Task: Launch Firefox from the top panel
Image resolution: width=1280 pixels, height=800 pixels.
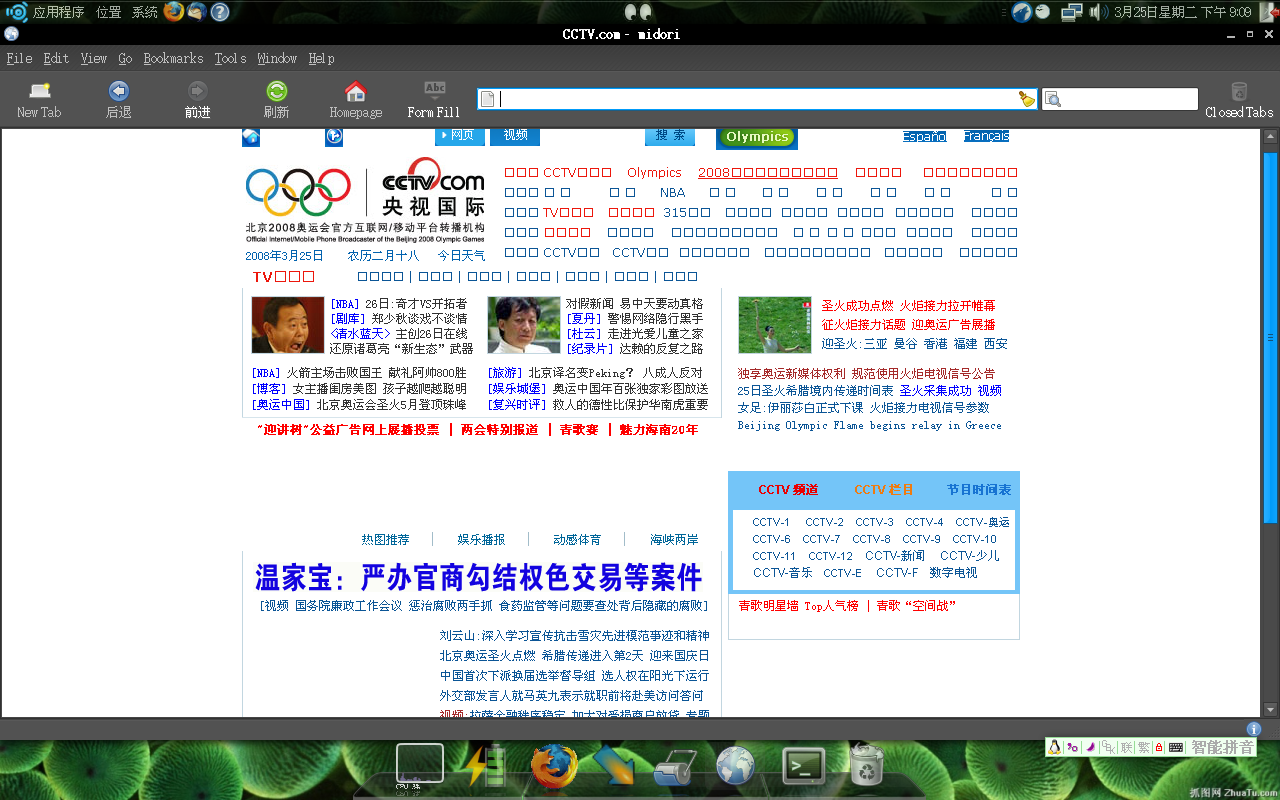Action: point(174,11)
